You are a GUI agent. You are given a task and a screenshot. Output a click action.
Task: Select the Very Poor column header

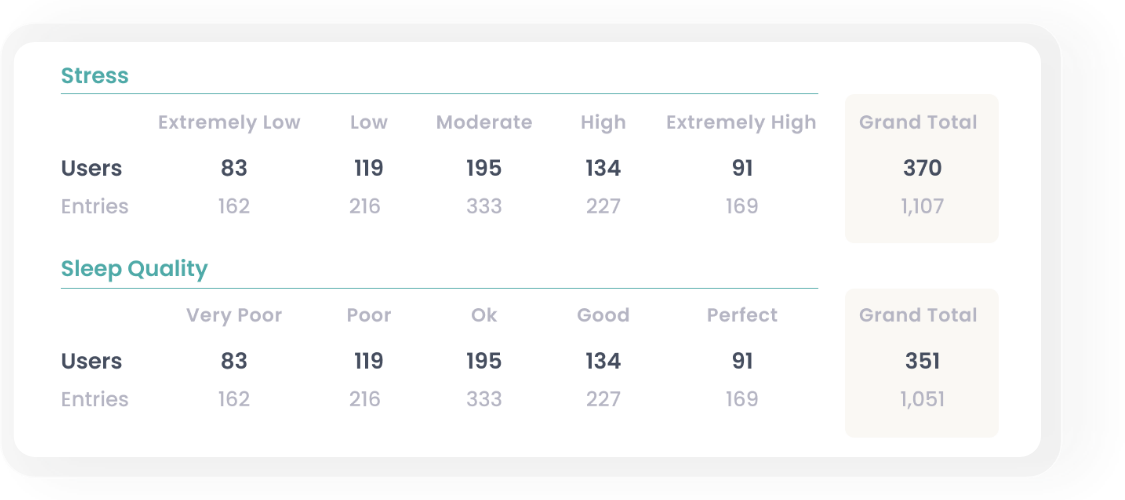(x=234, y=316)
